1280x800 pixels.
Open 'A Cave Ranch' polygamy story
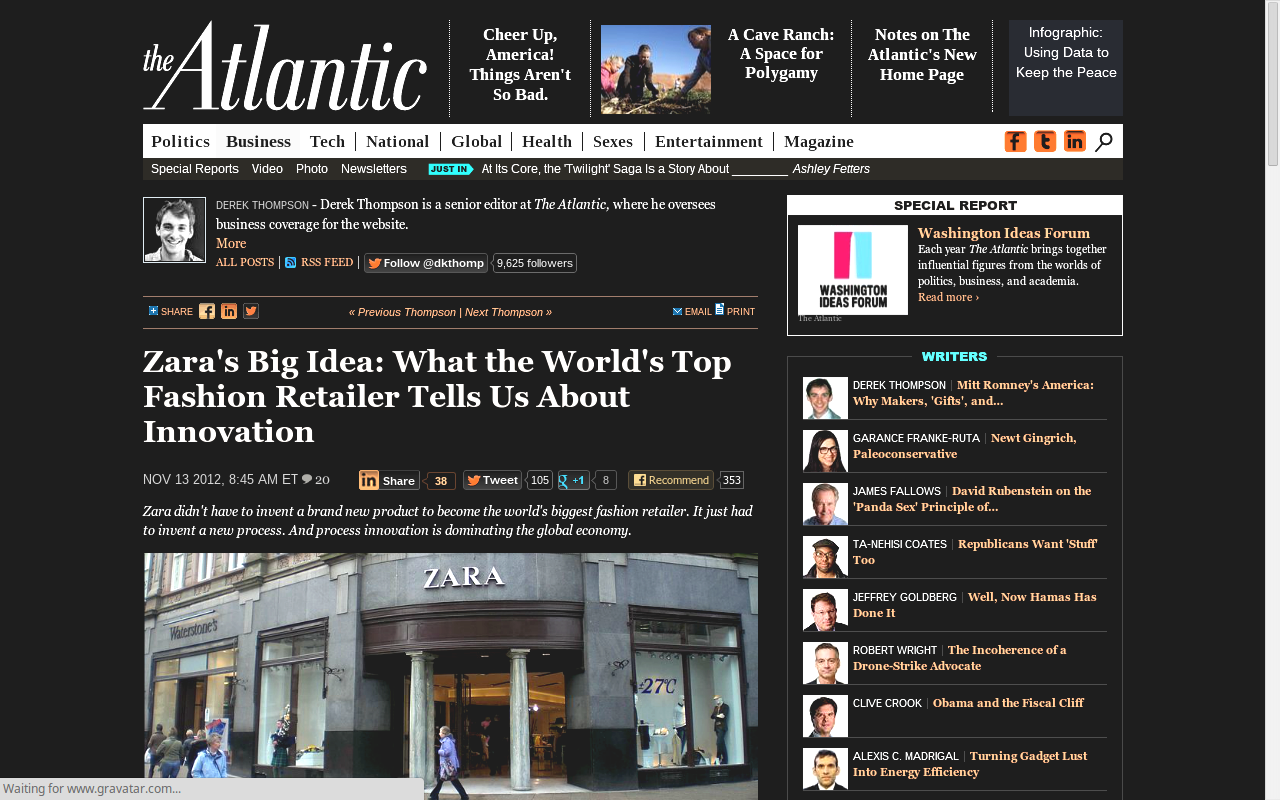click(x=781, y=54)
